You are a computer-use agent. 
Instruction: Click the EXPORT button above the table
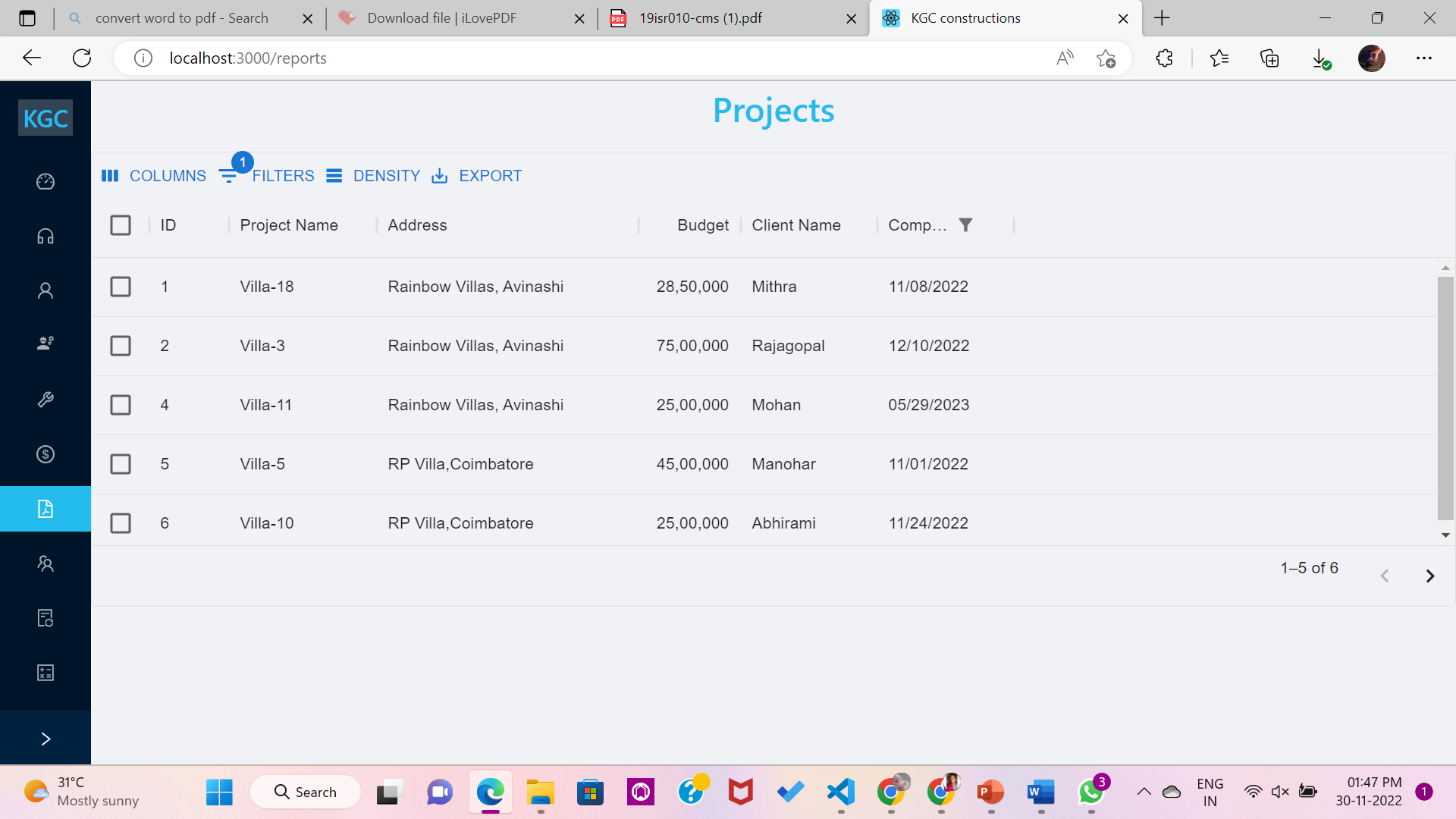pos(476,175)
